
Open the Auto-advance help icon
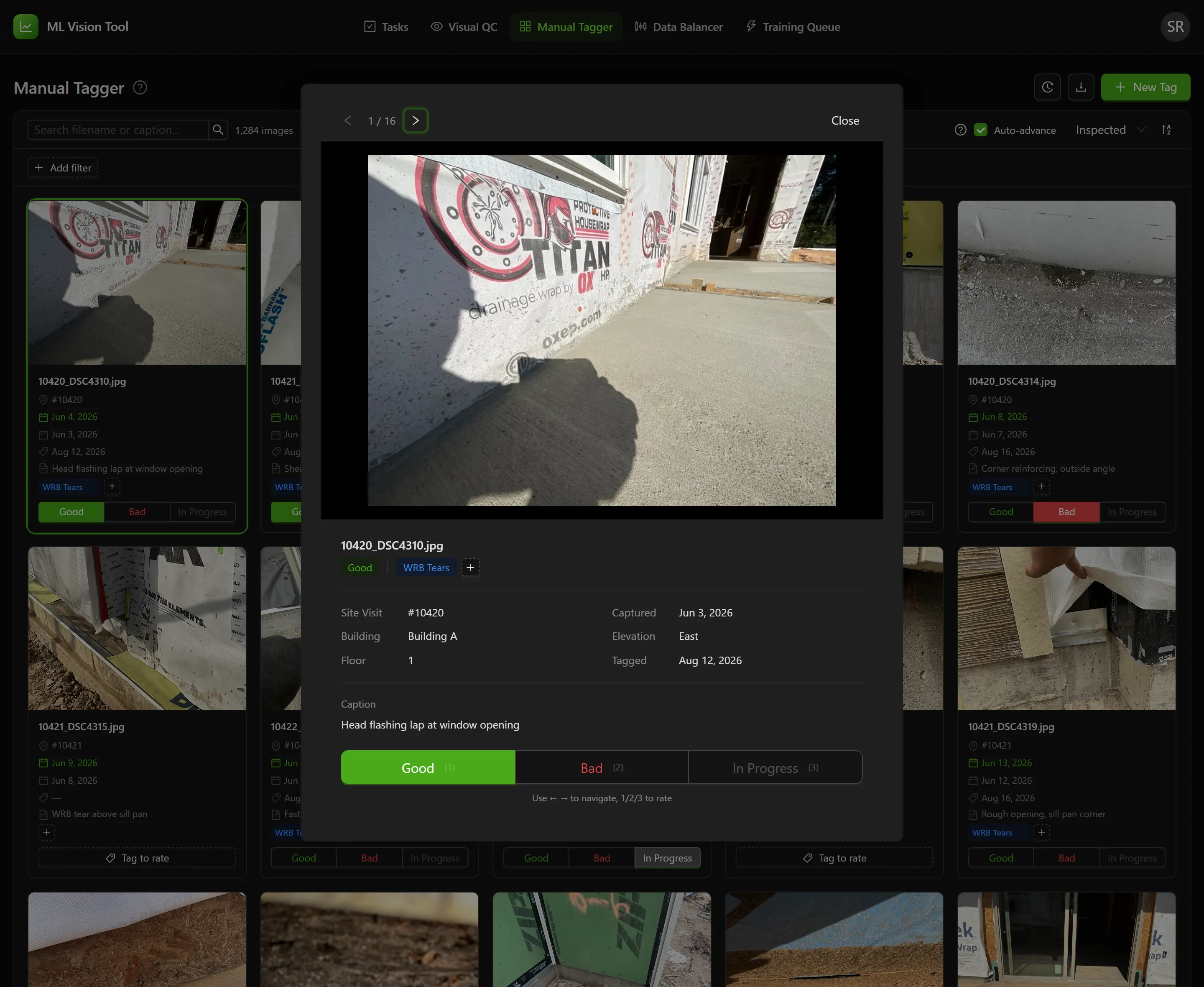pos(960,130)
